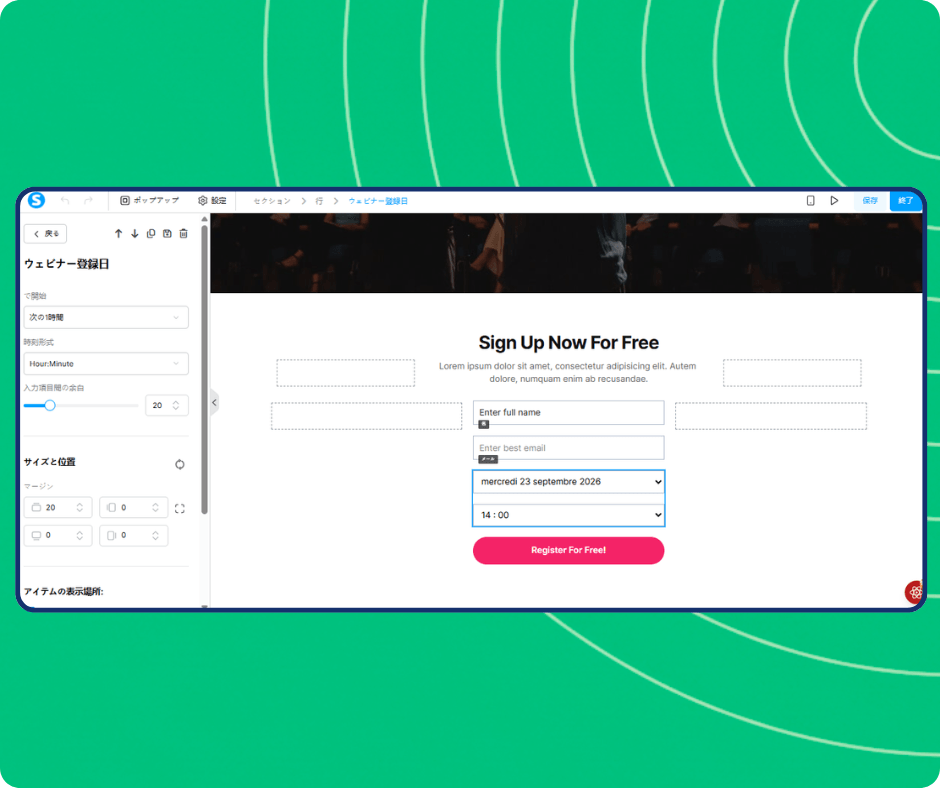Click the dark header image
The height and width of the screenshot is (788, 940).
(566, 253)
